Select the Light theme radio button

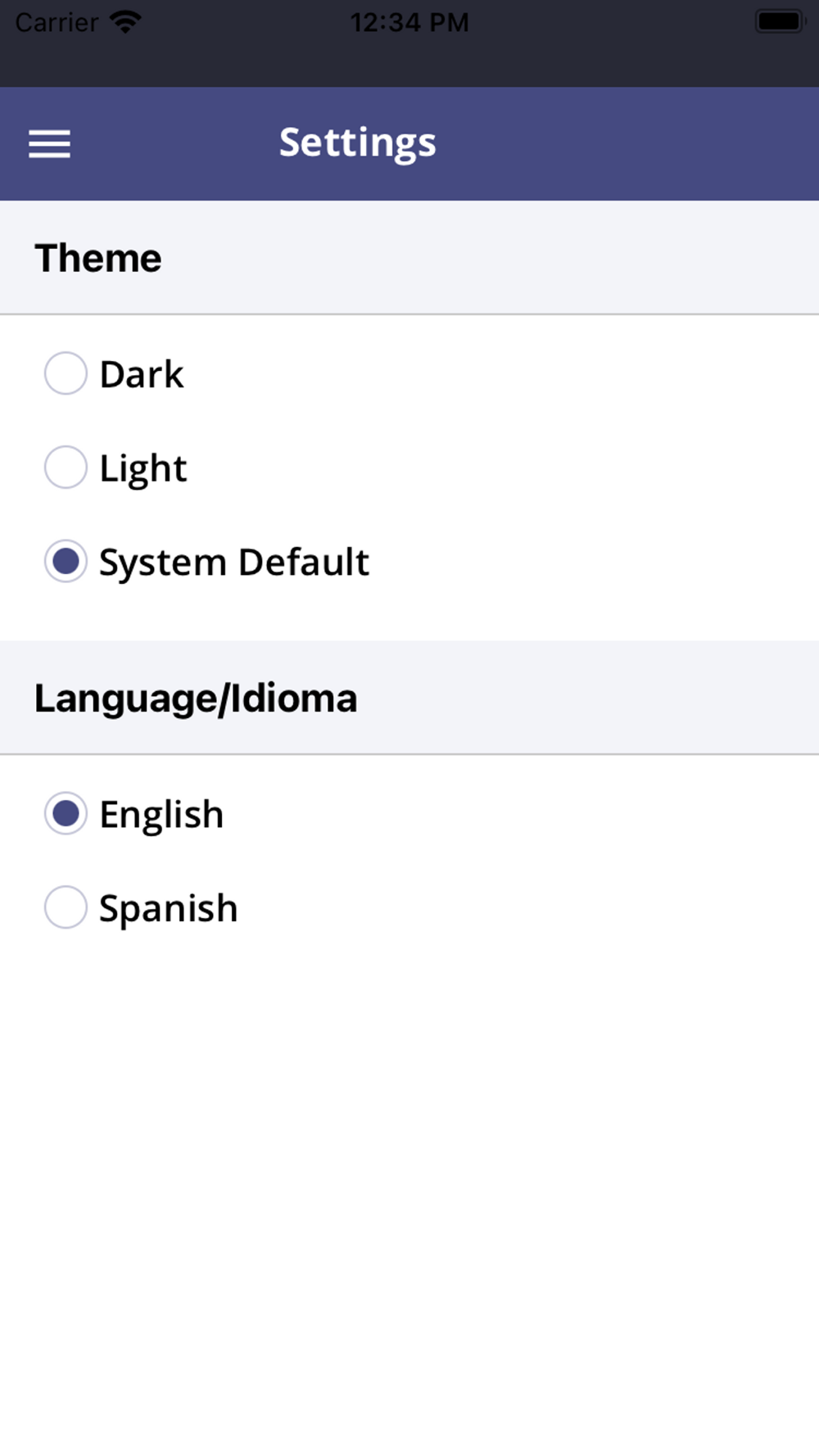[x=66, y=467]
